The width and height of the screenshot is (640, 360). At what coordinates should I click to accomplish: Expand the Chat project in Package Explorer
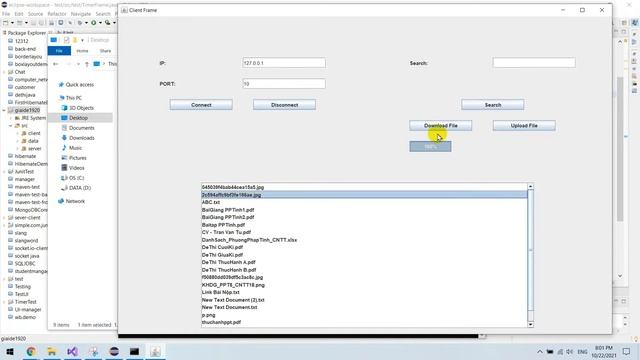tap(4, 72)
